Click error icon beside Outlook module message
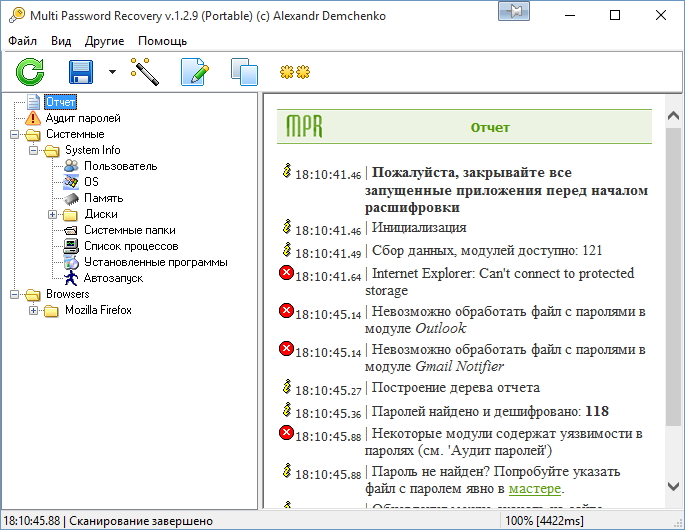Viewport: 685px width, 530px height. pos(286,311)
